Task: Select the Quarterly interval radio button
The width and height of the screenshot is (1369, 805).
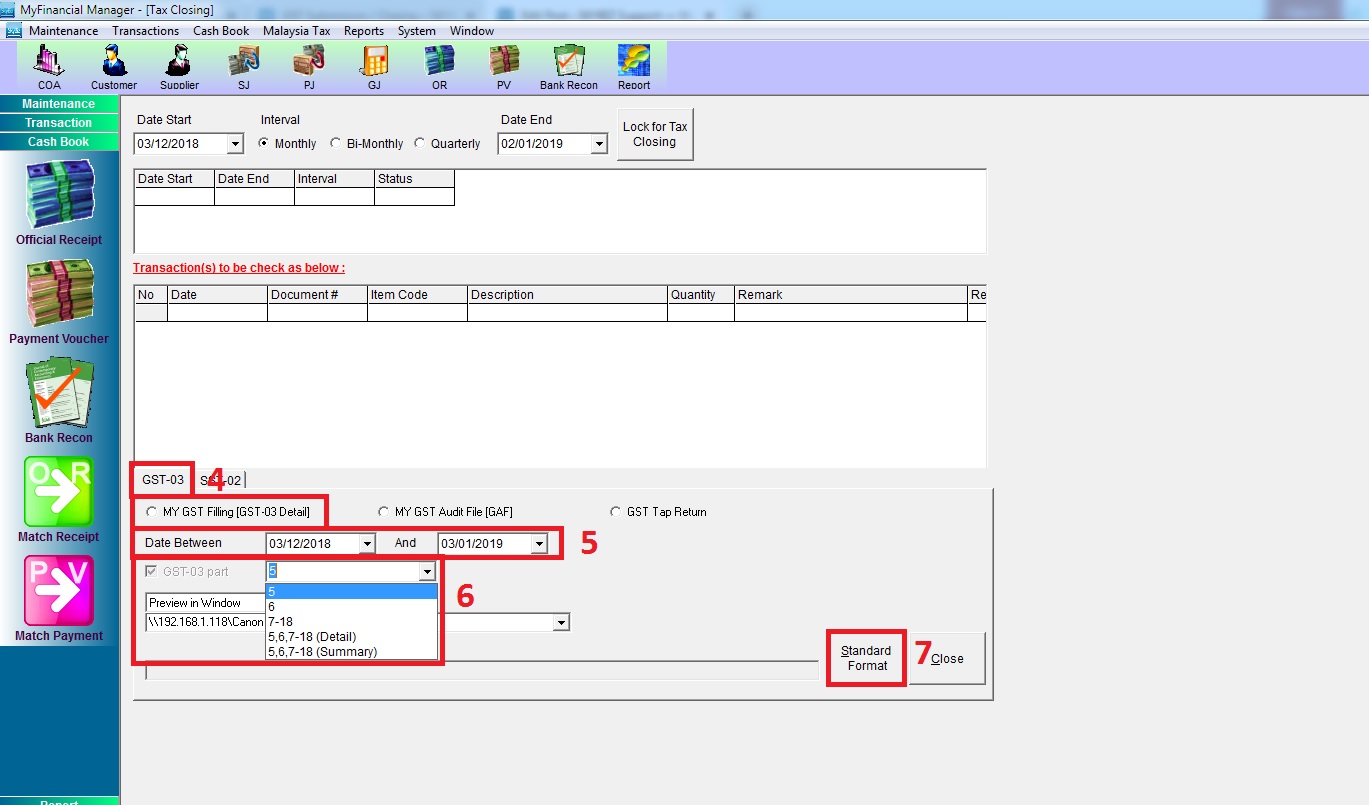Action: tap(420, 144)
